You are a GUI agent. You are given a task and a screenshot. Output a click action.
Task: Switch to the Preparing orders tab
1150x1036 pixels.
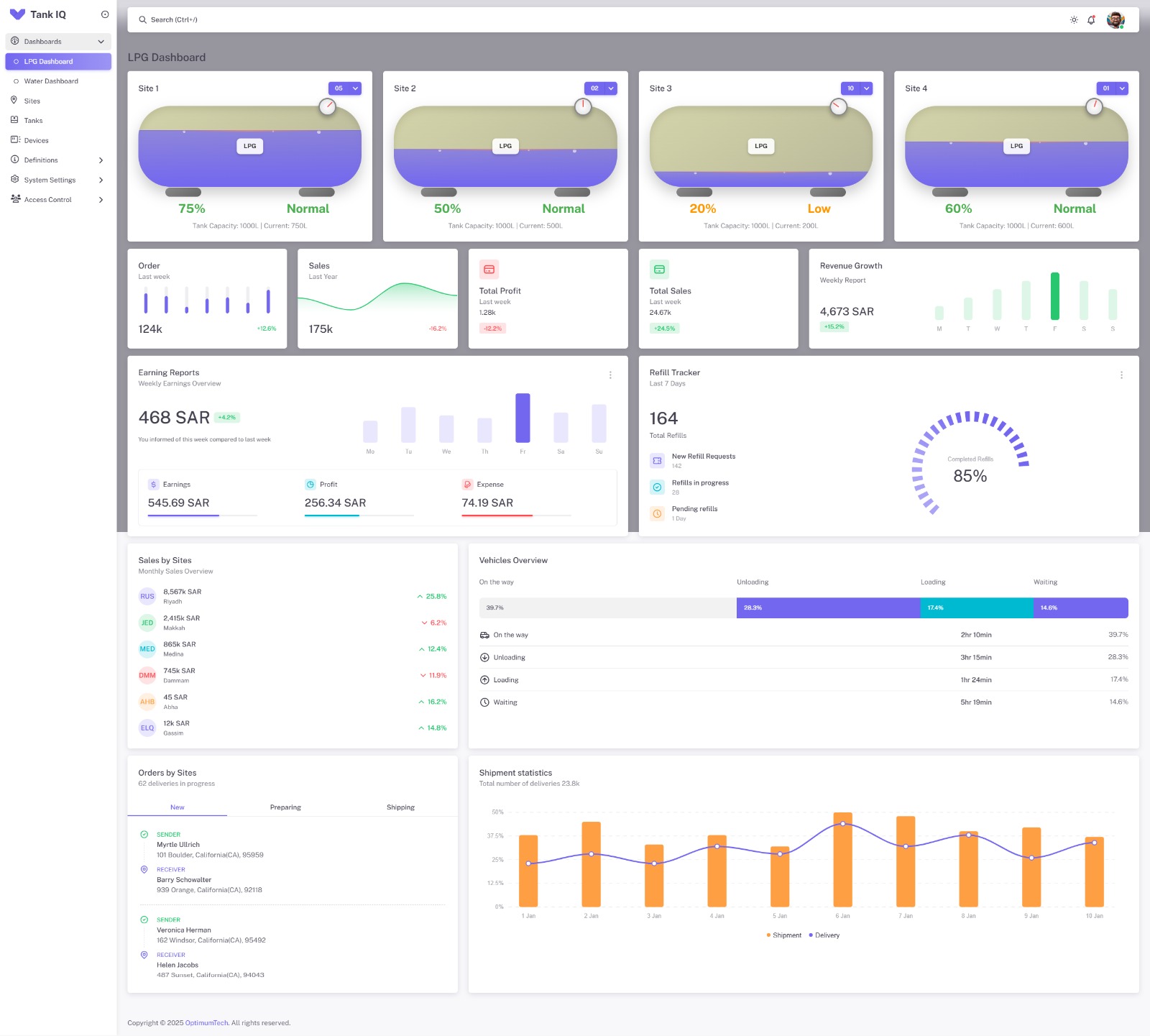285,807
